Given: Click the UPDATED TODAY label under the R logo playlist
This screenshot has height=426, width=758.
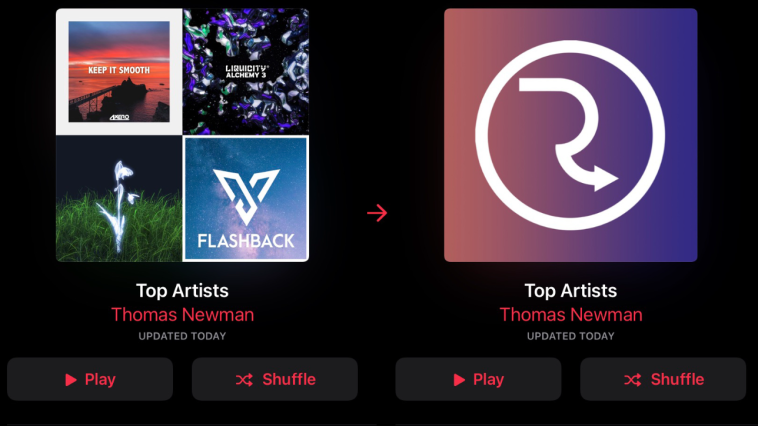Looking at the screenshot, I should click(571, 336).
